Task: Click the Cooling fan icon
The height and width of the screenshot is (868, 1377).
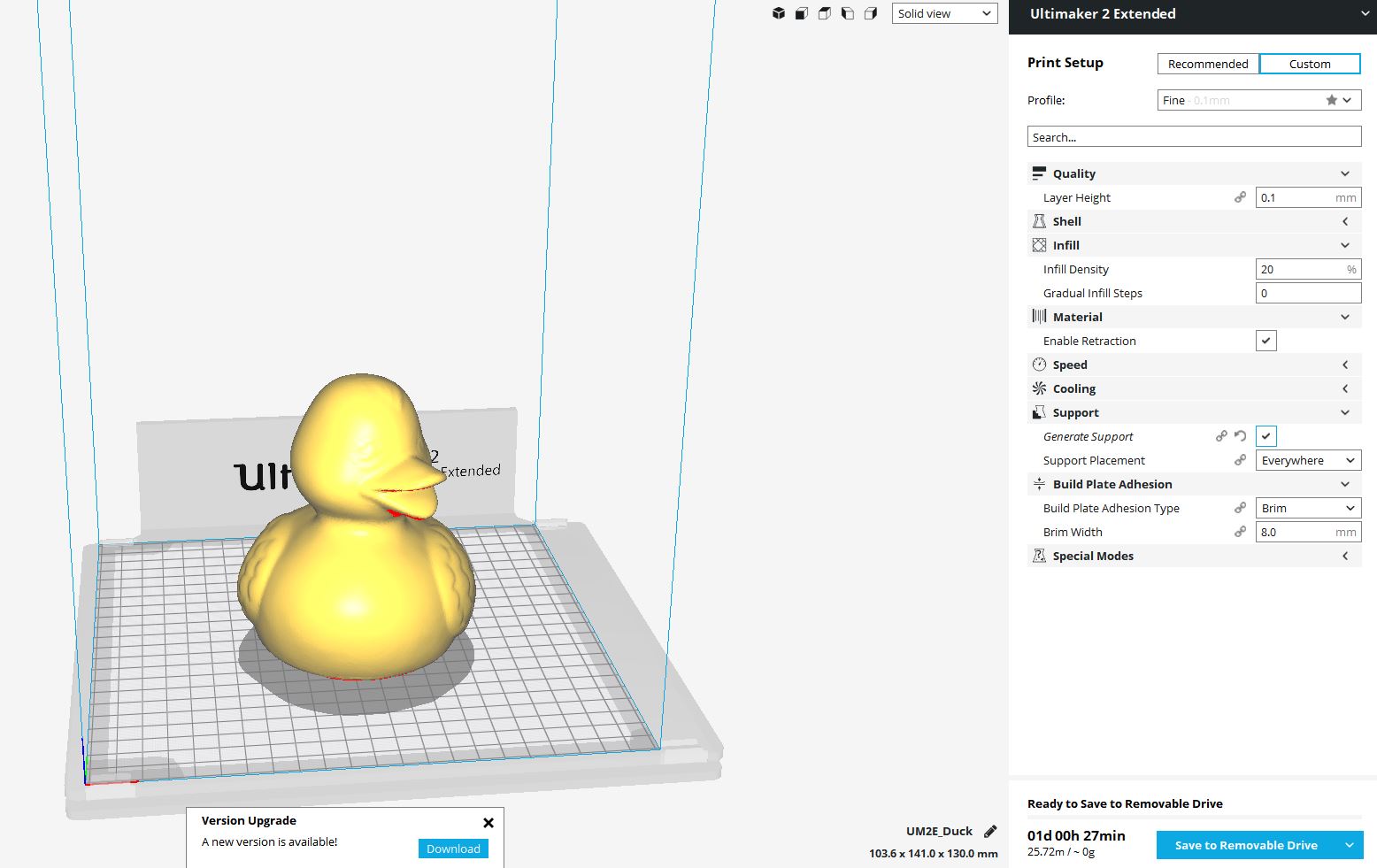Action: click(1039, 388)
